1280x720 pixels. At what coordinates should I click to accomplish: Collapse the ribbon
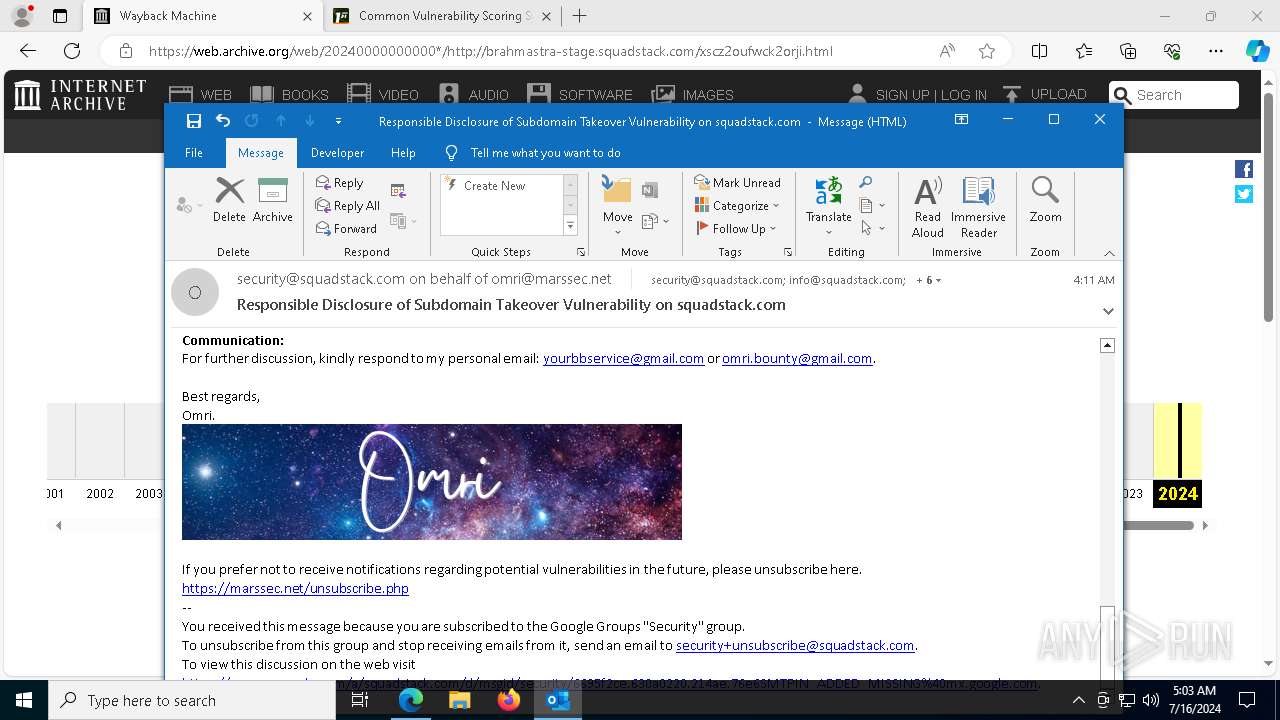(1108, 253)
